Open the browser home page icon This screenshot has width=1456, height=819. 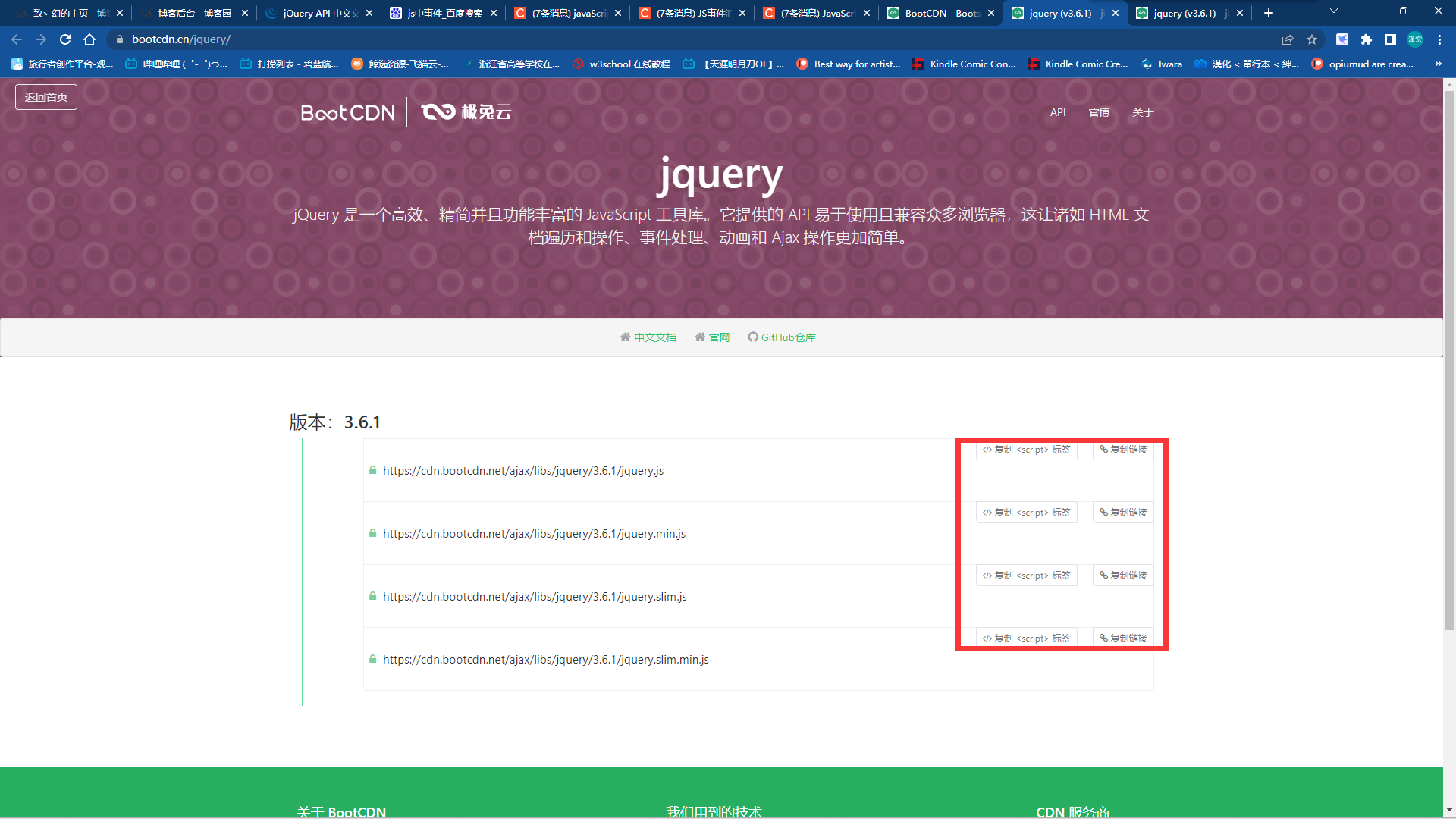89,39
